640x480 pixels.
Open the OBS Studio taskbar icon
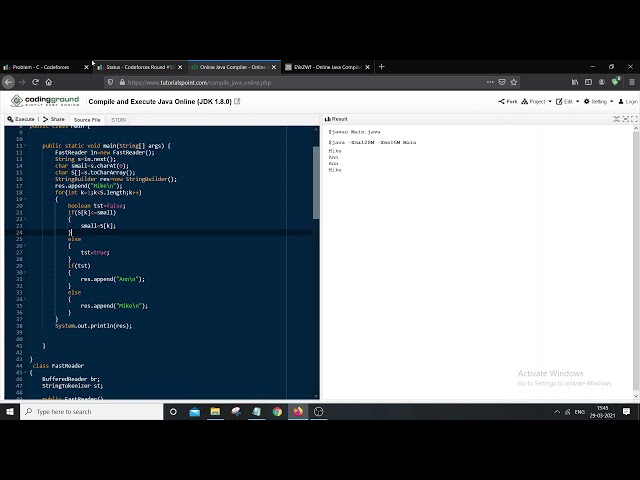pos(319,411)
